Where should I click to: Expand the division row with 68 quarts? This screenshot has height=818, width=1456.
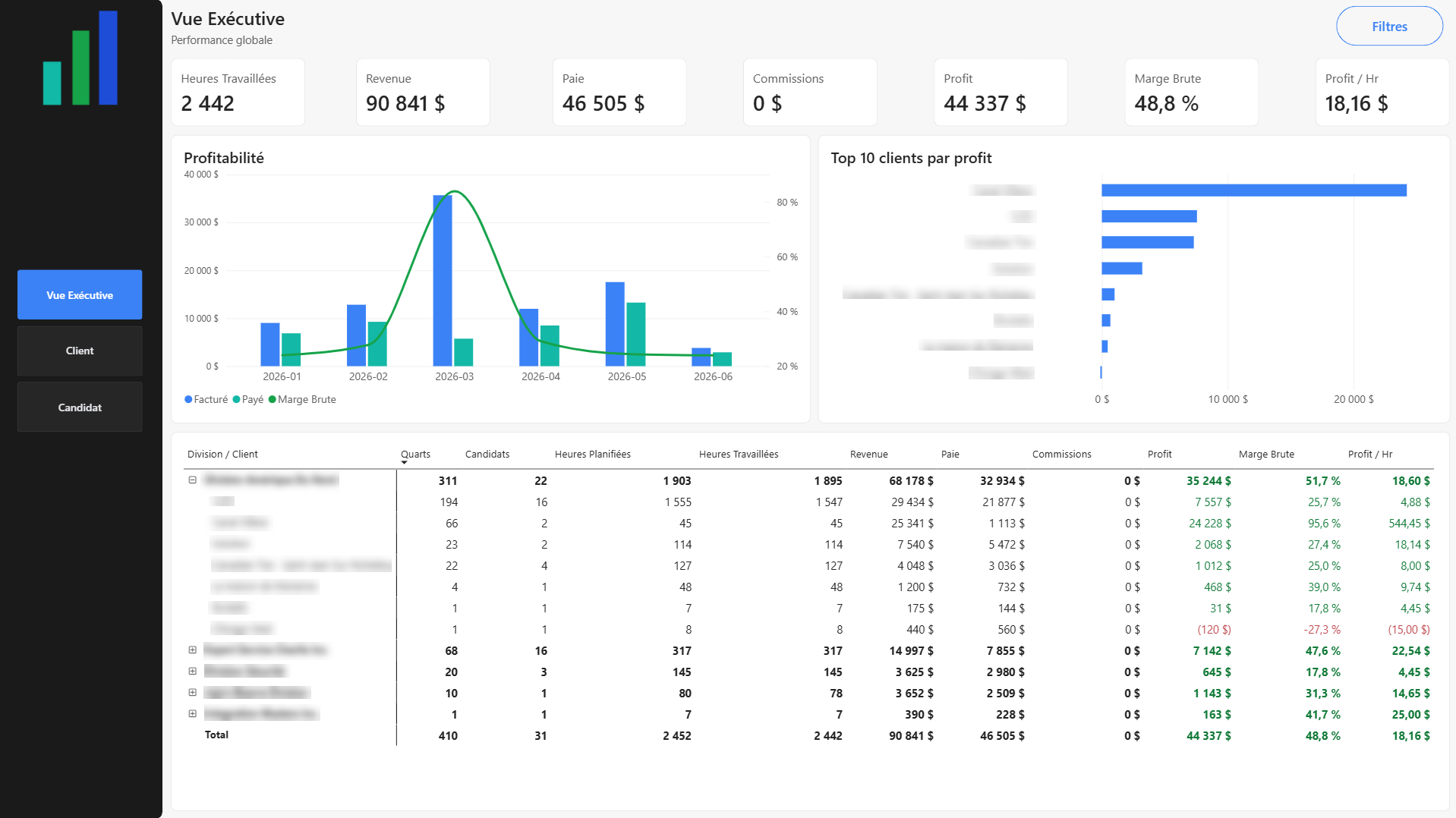(x=193, y=650)
